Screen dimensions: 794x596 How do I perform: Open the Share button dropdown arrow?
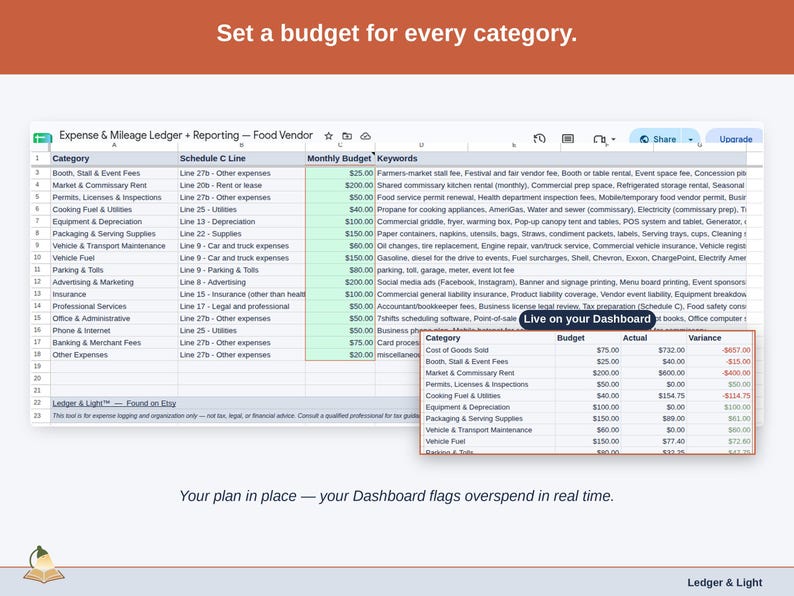(690, 139)
